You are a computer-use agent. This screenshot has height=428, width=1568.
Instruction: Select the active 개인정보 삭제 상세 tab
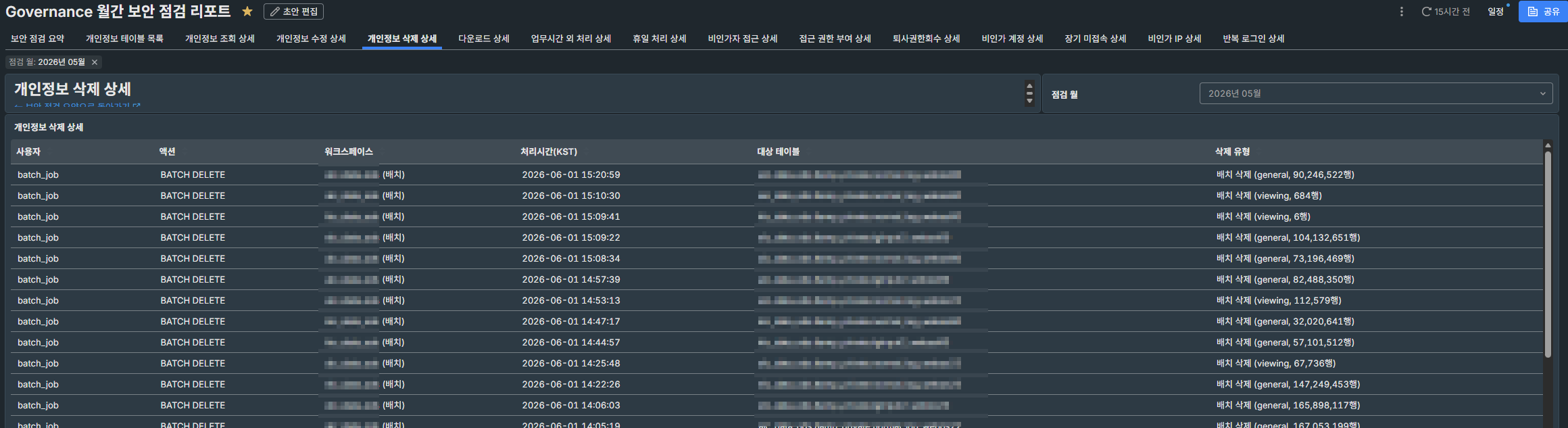coord(402,39)
